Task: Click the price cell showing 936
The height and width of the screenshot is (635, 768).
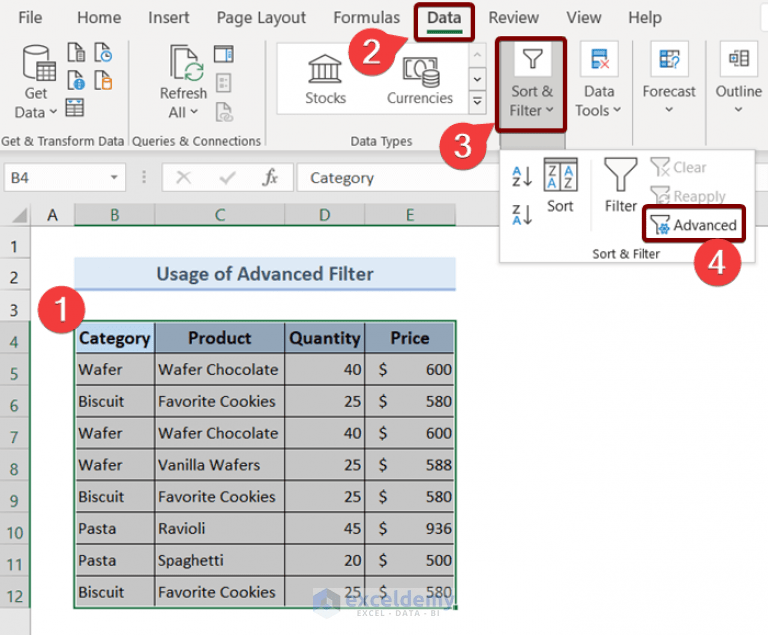Action: pos(410,528)
